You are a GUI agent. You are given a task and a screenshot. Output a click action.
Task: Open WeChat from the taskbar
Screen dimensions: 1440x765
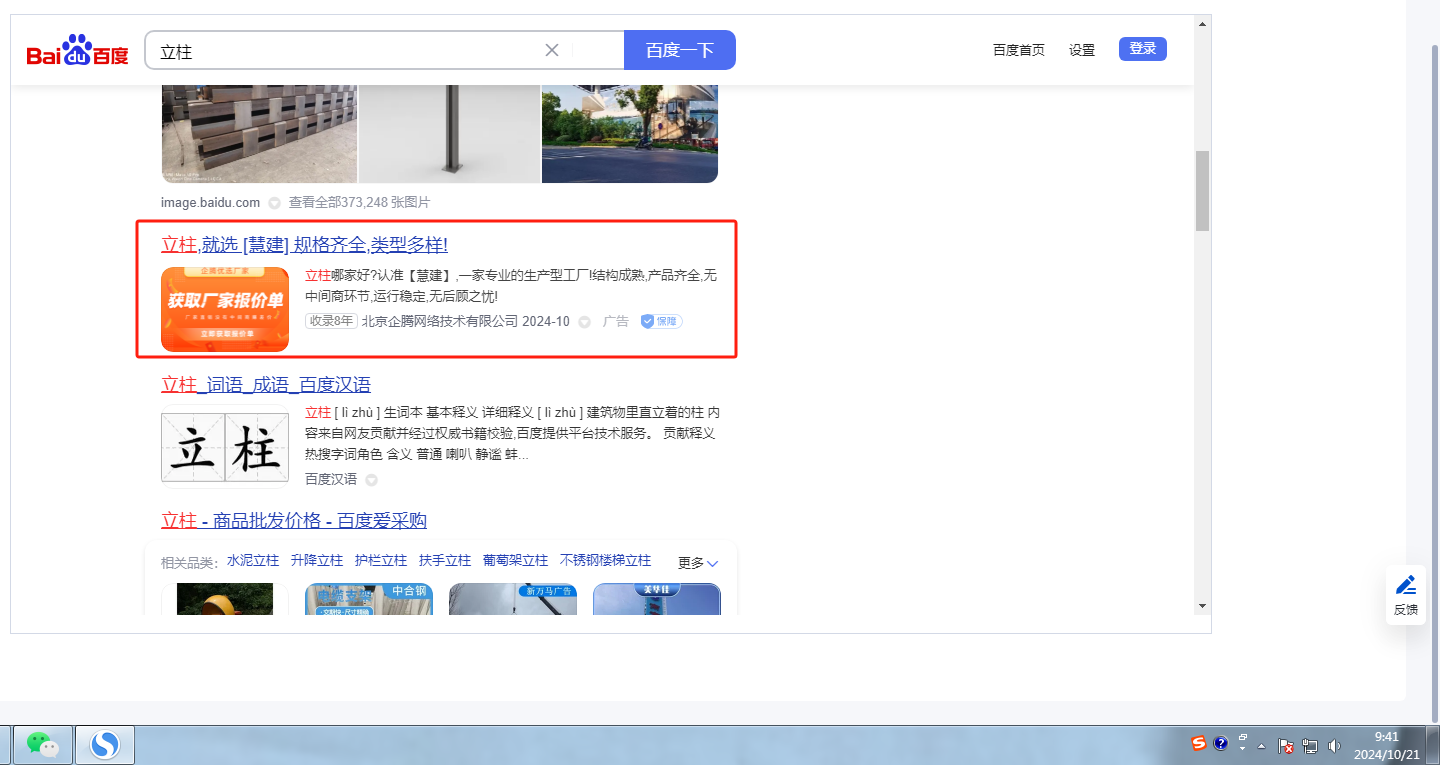42,744
